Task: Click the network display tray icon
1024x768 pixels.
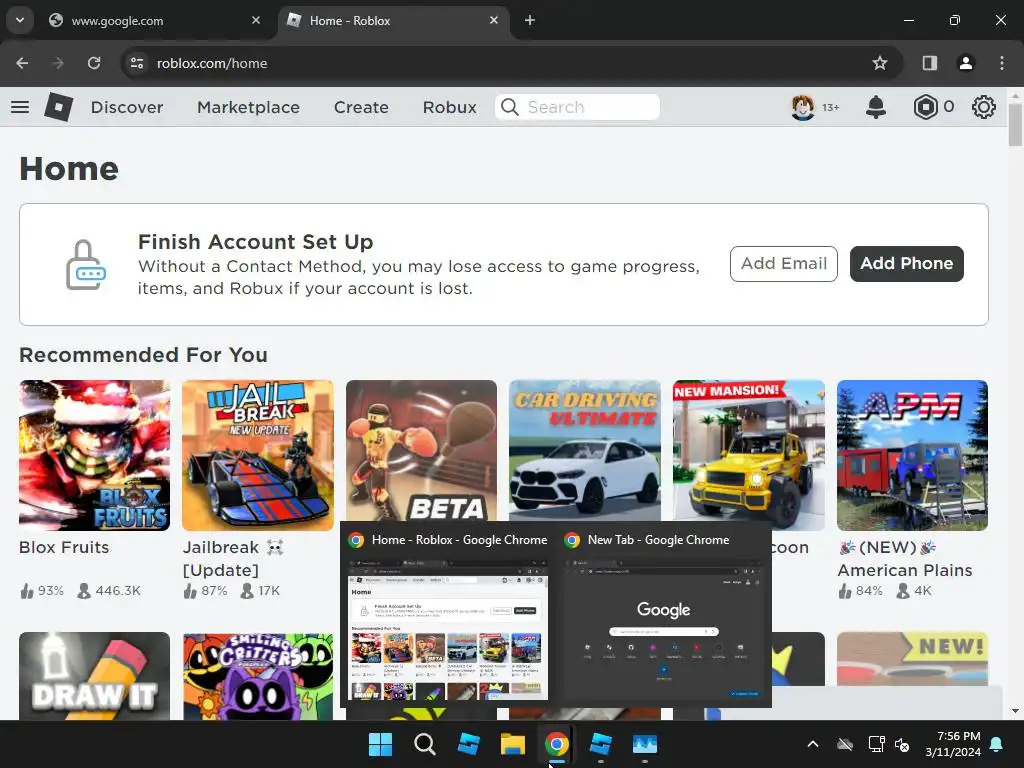Action: (876, 744)
